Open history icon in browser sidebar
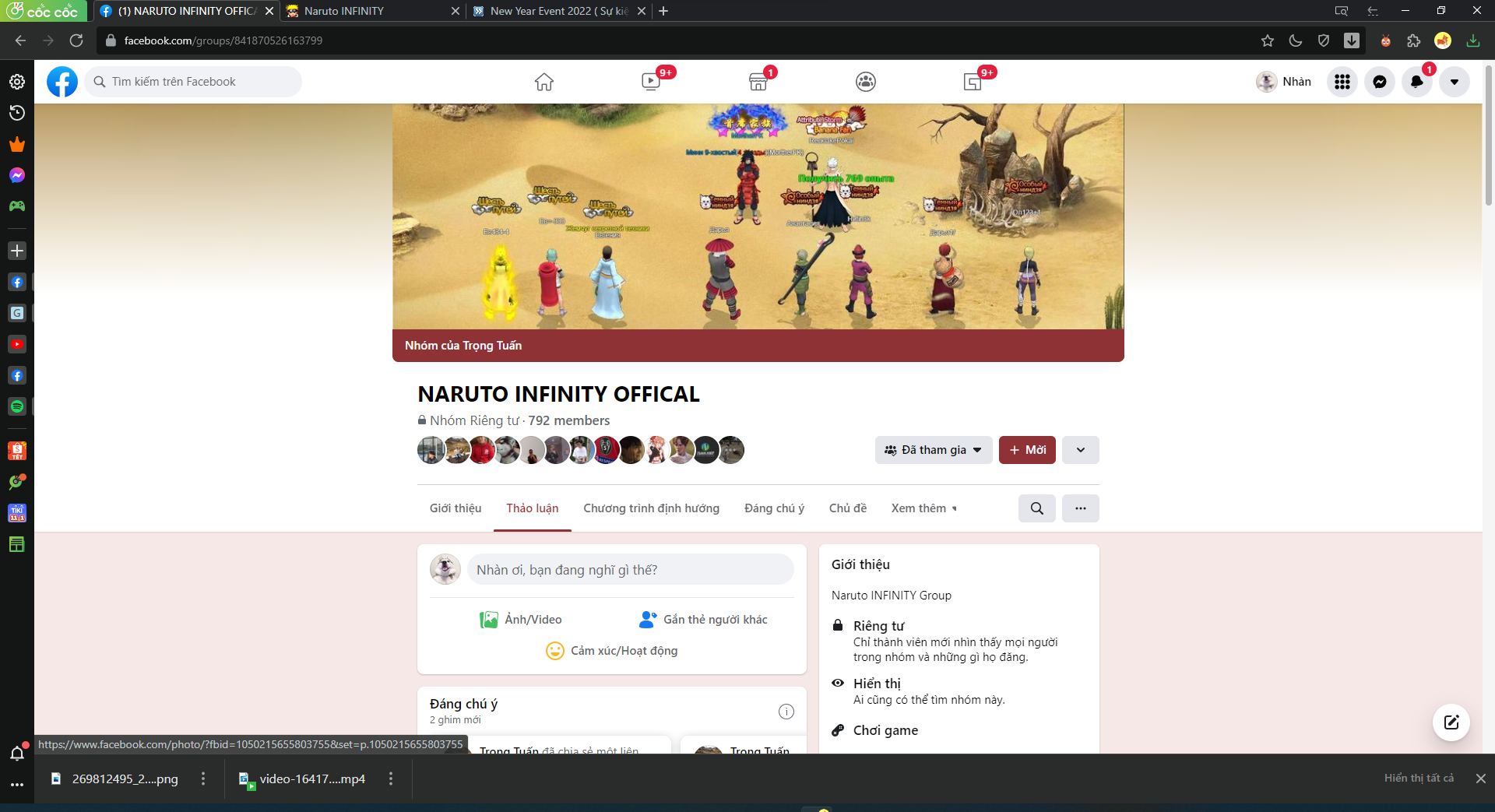Image resolution: width=1495 pixels, height=812 pixels. tap(17, 113)
